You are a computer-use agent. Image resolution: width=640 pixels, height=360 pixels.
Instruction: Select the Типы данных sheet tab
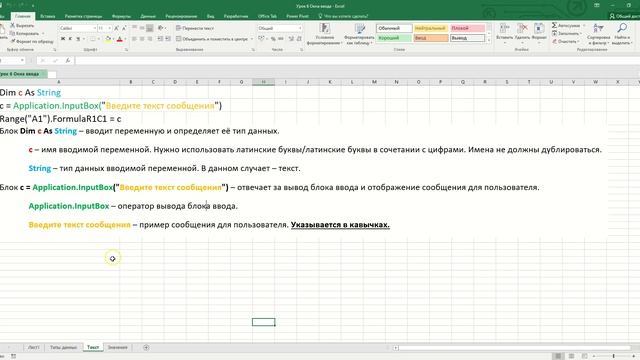(63, 347)
